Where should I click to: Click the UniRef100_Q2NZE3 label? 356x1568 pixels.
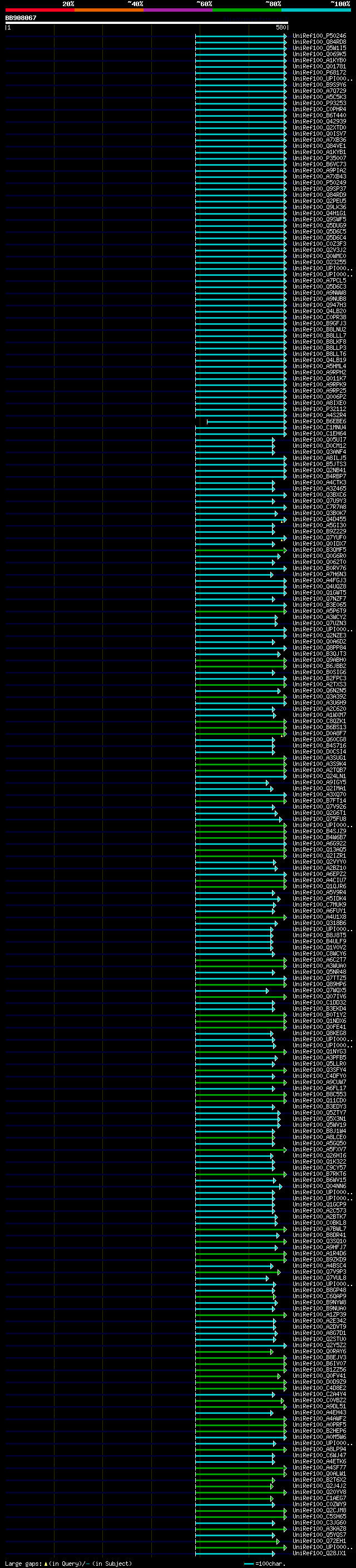[x=319, y=635]
